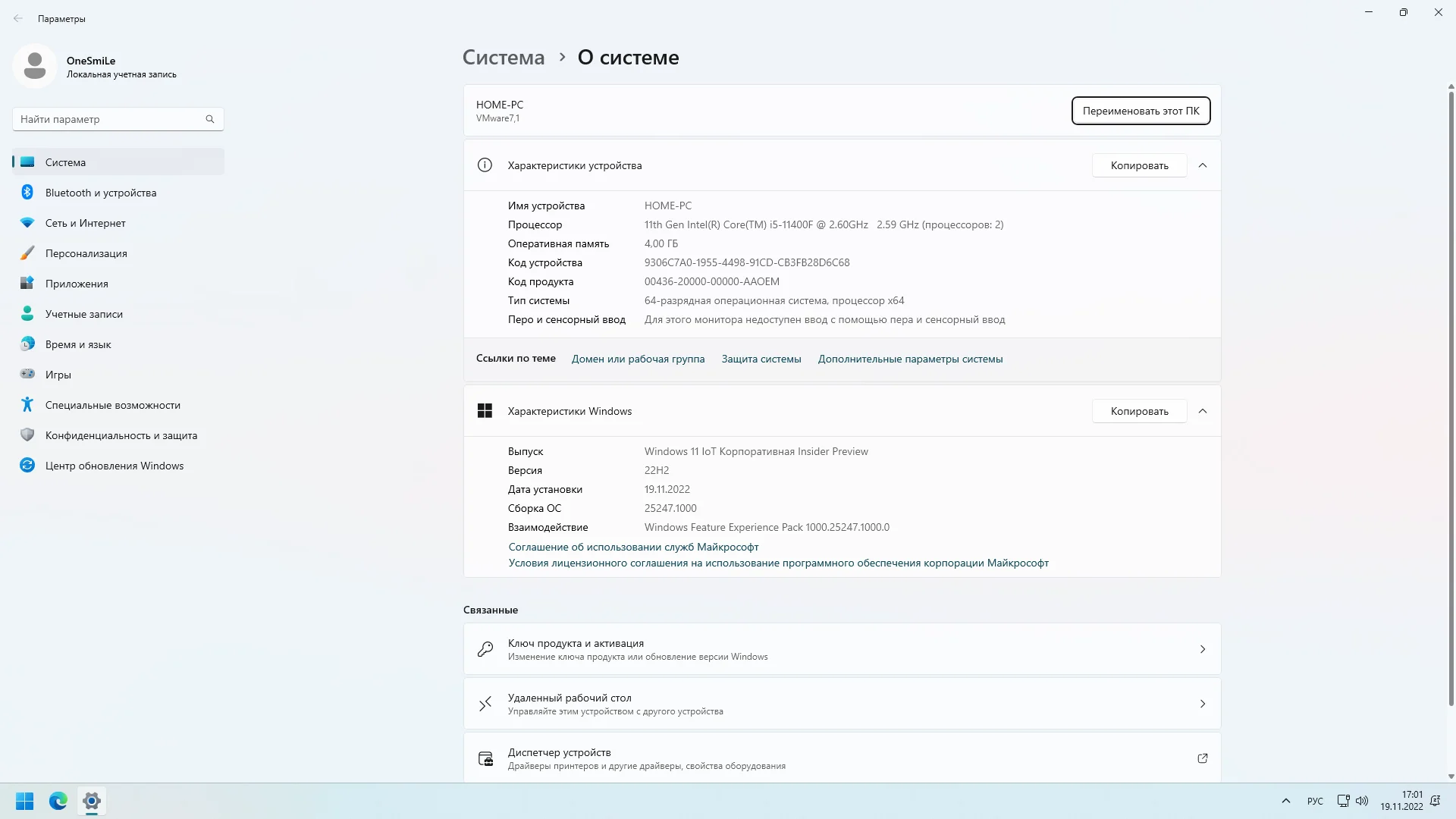Open the Игры settings category

[58, 375]
